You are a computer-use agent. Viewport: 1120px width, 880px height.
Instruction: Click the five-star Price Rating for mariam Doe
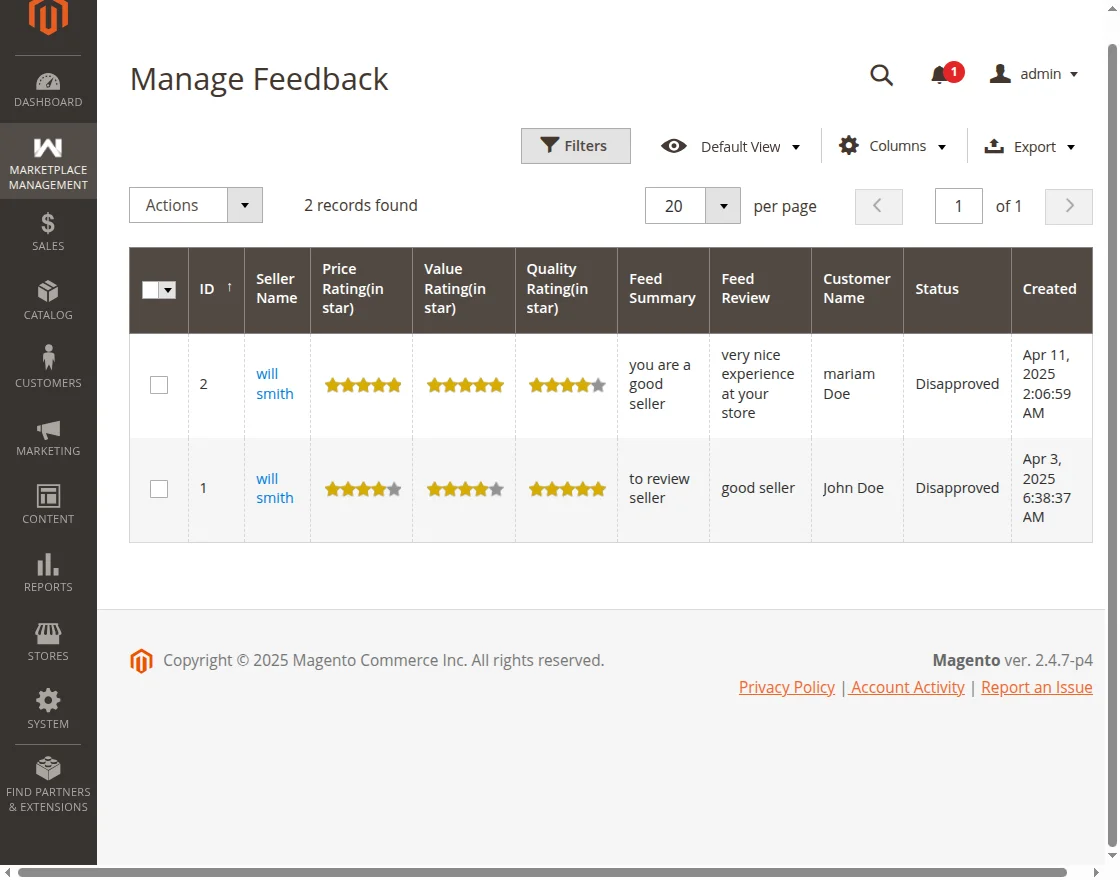363,384
